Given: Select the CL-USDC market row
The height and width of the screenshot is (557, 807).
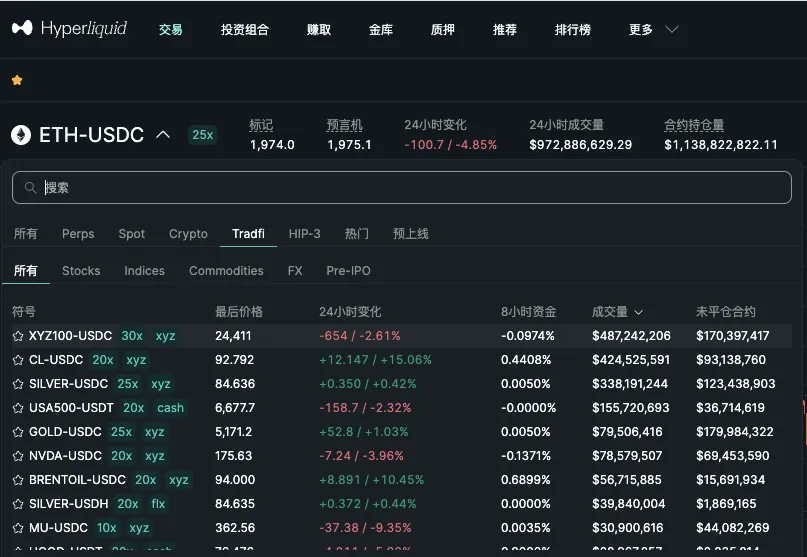Looking at the screenshot, I should pyautogui.click(x=402, y=360).
